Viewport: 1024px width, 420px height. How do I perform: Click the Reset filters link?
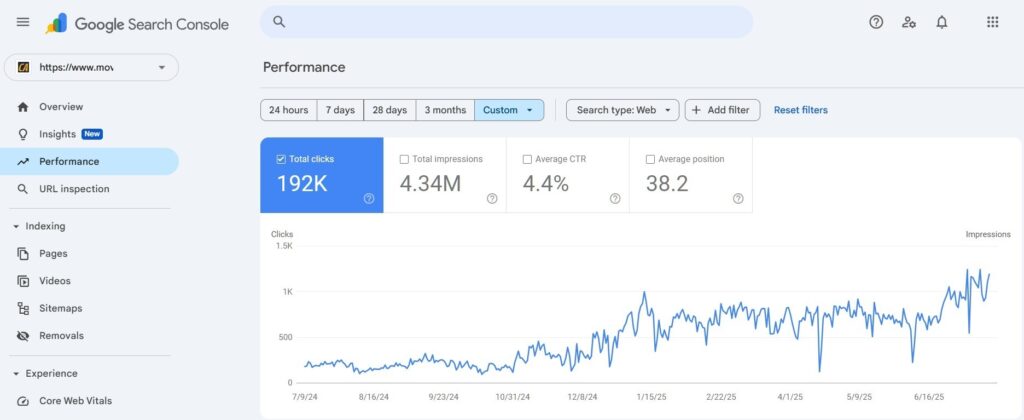click(x=801, y=110)
